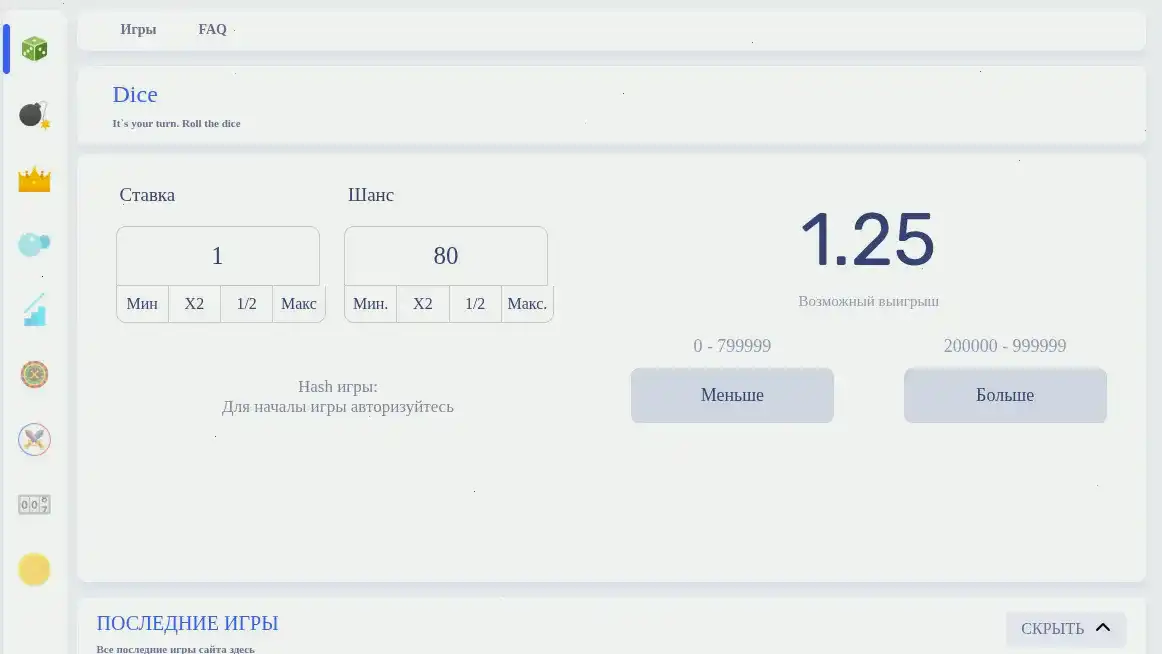Switch to the Игры tab
1162x654 pixels.
point(138,30)
